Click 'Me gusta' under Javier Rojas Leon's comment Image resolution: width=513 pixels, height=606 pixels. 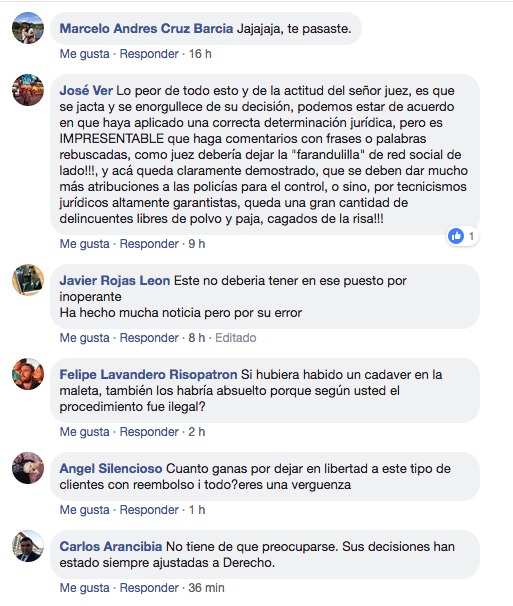[84, 338]
